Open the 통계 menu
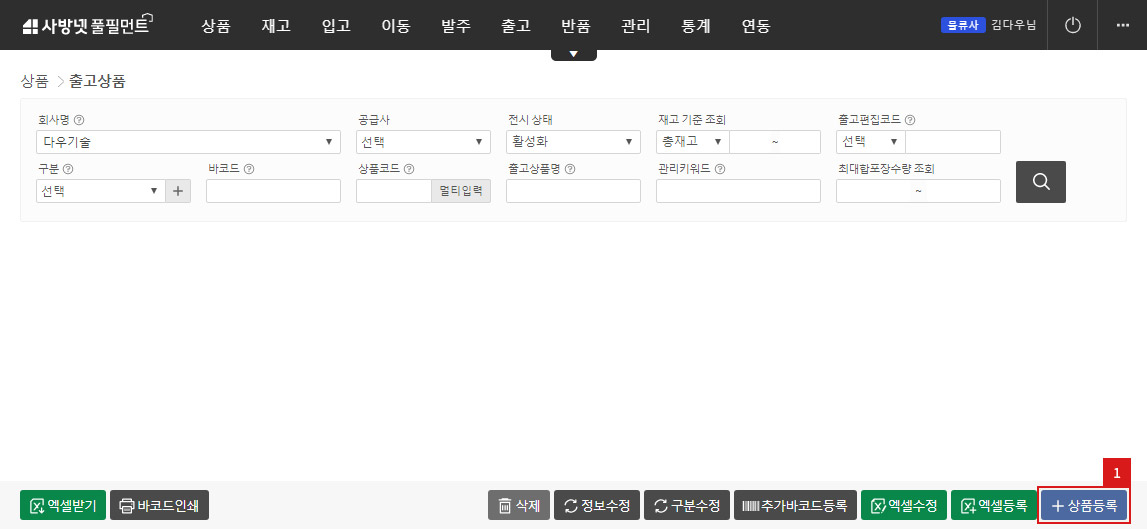Viewport: 1147px width, 529px height. coord(696,26)
